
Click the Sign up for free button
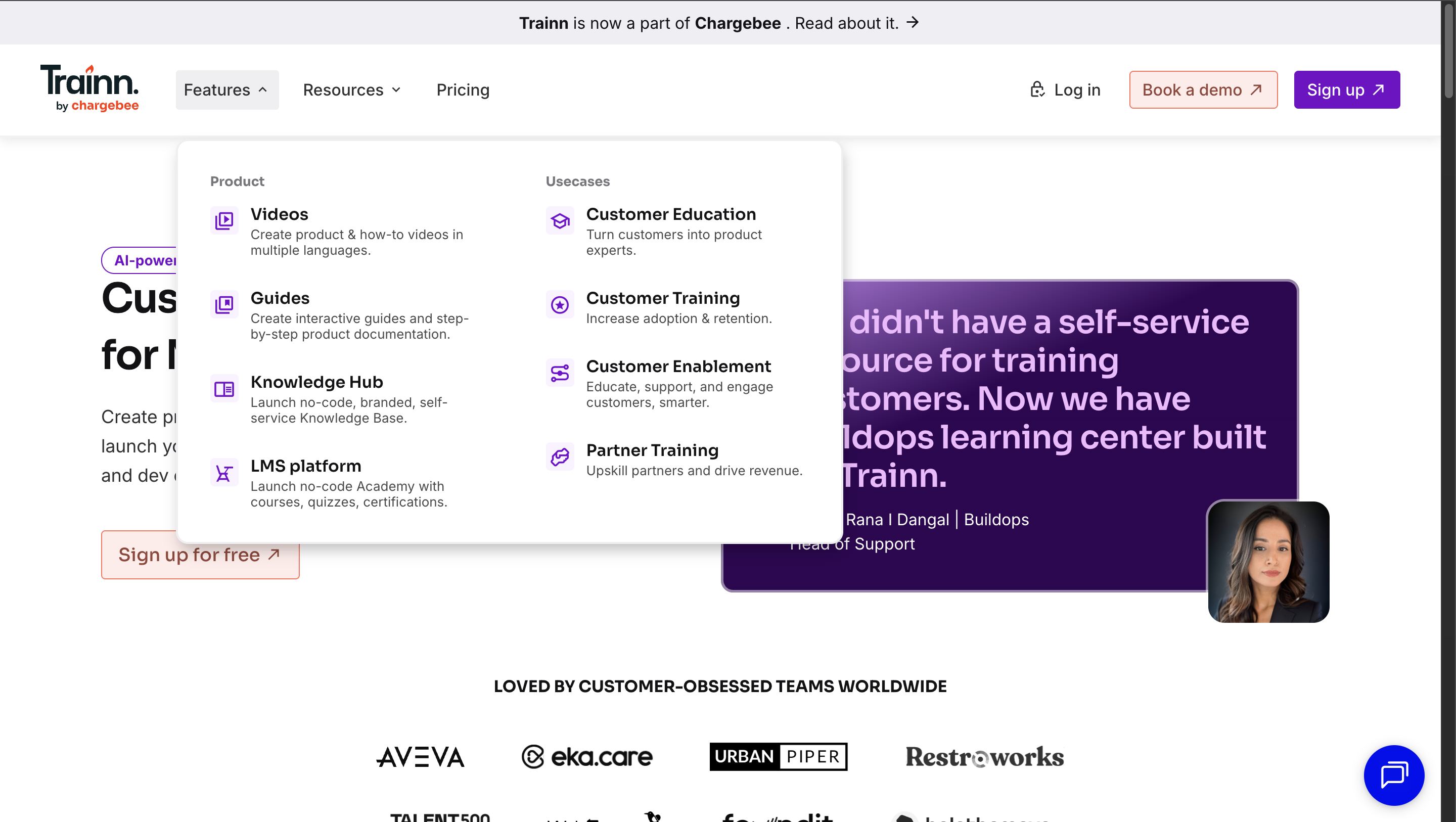pyautogui.click(x=200, y=554)
